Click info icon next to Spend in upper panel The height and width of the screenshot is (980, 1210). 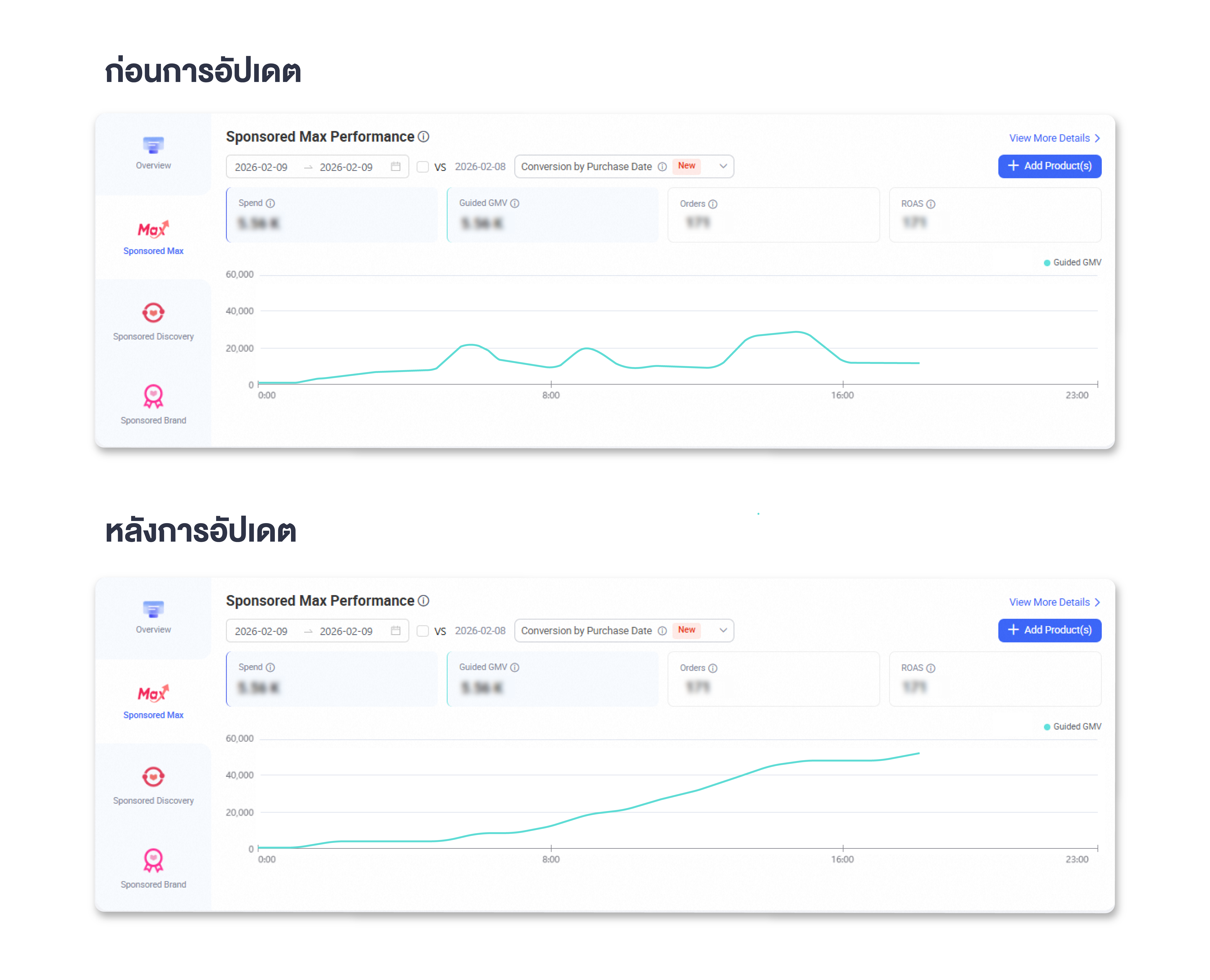(270, 203)
